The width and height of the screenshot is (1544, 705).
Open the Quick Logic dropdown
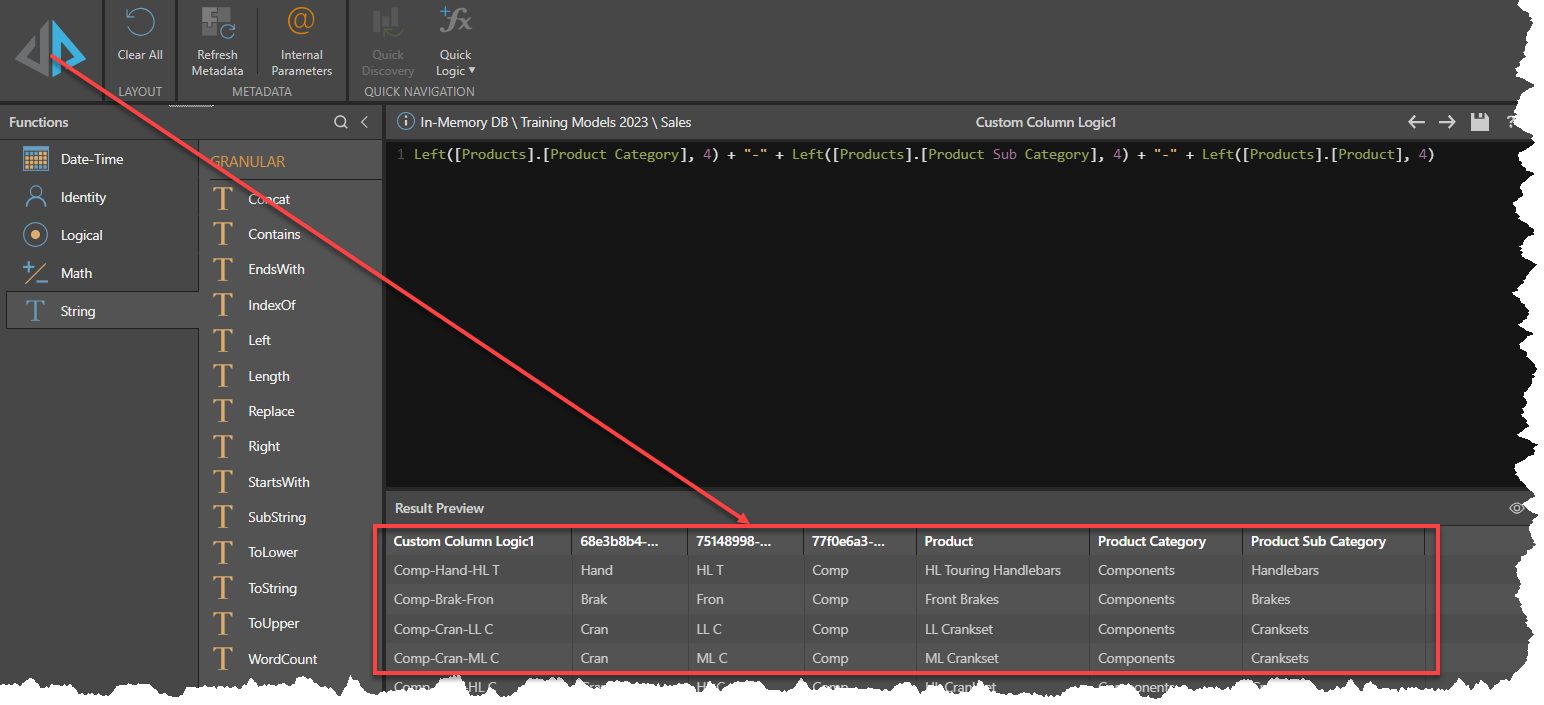455,43
